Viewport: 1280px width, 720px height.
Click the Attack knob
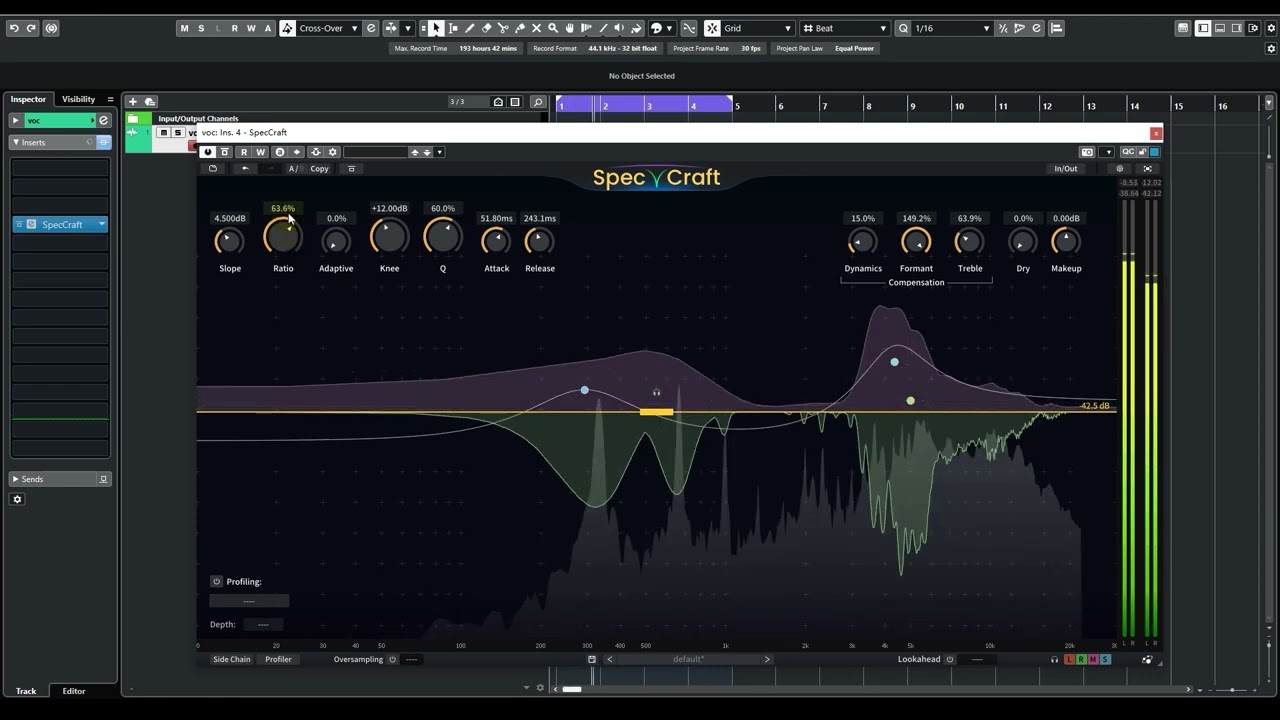[496, 240]
